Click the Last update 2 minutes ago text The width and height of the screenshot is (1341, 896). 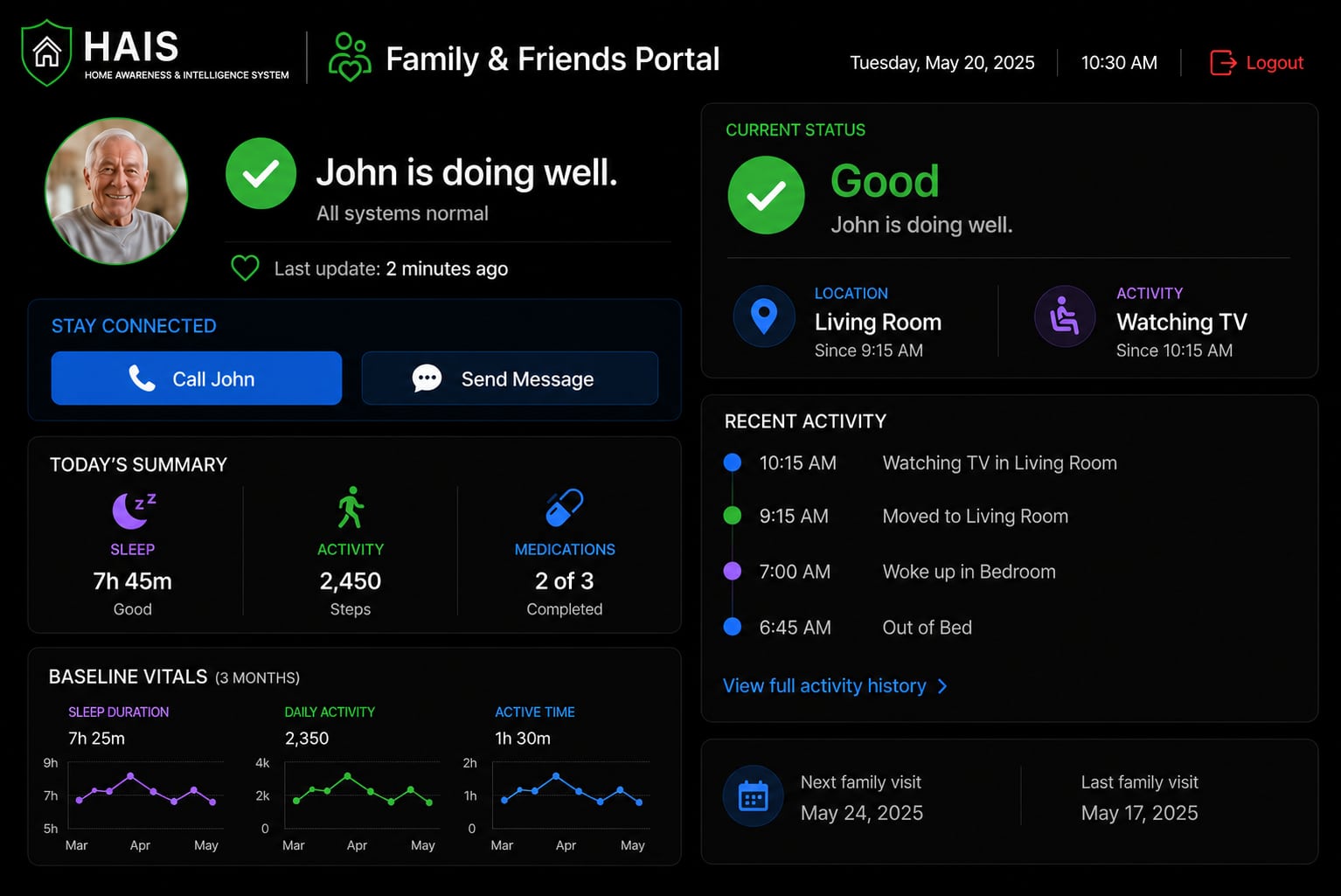tap(391, 269)
